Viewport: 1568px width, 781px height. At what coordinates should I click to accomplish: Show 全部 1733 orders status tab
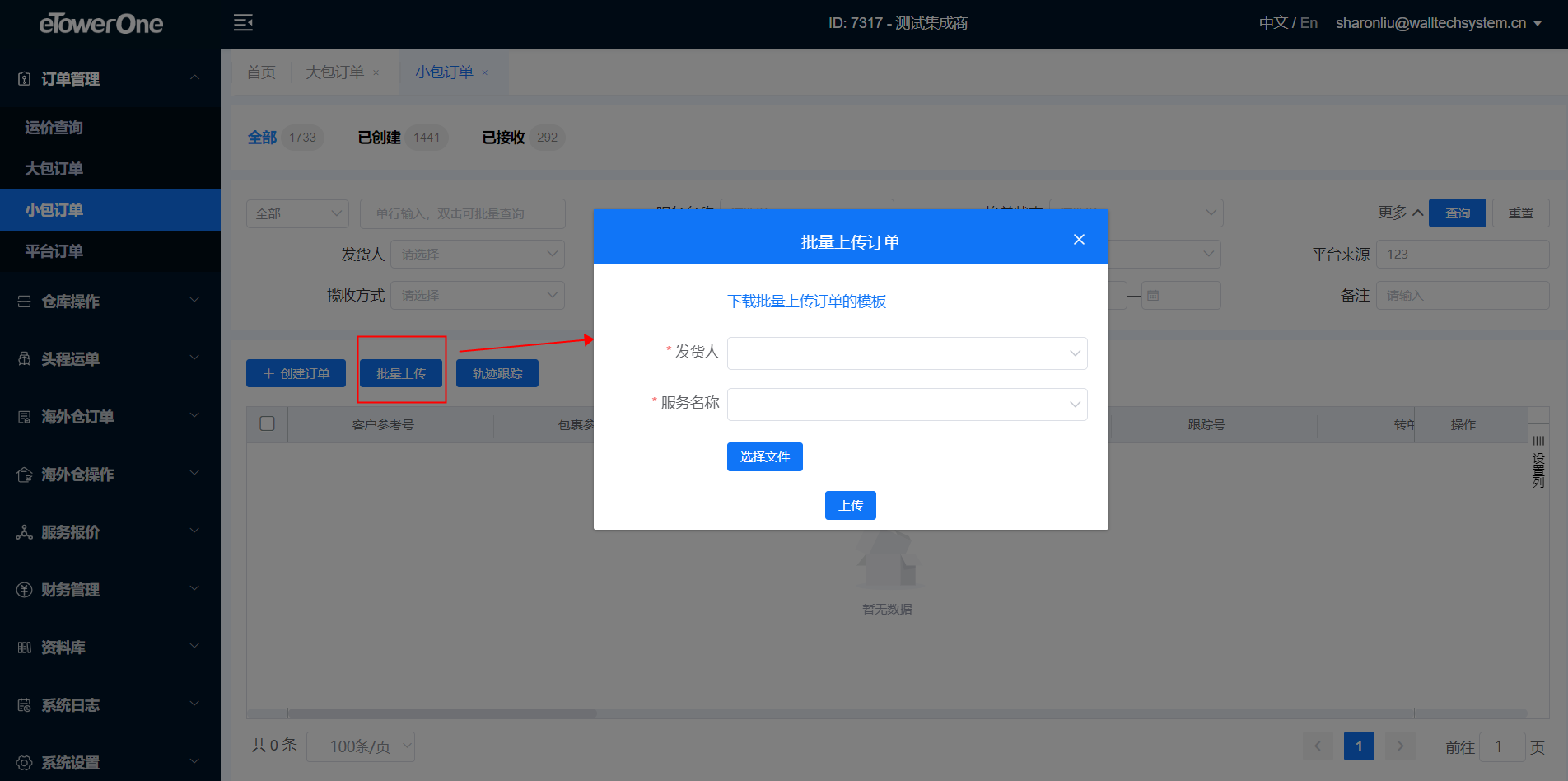tap(285, 138)
